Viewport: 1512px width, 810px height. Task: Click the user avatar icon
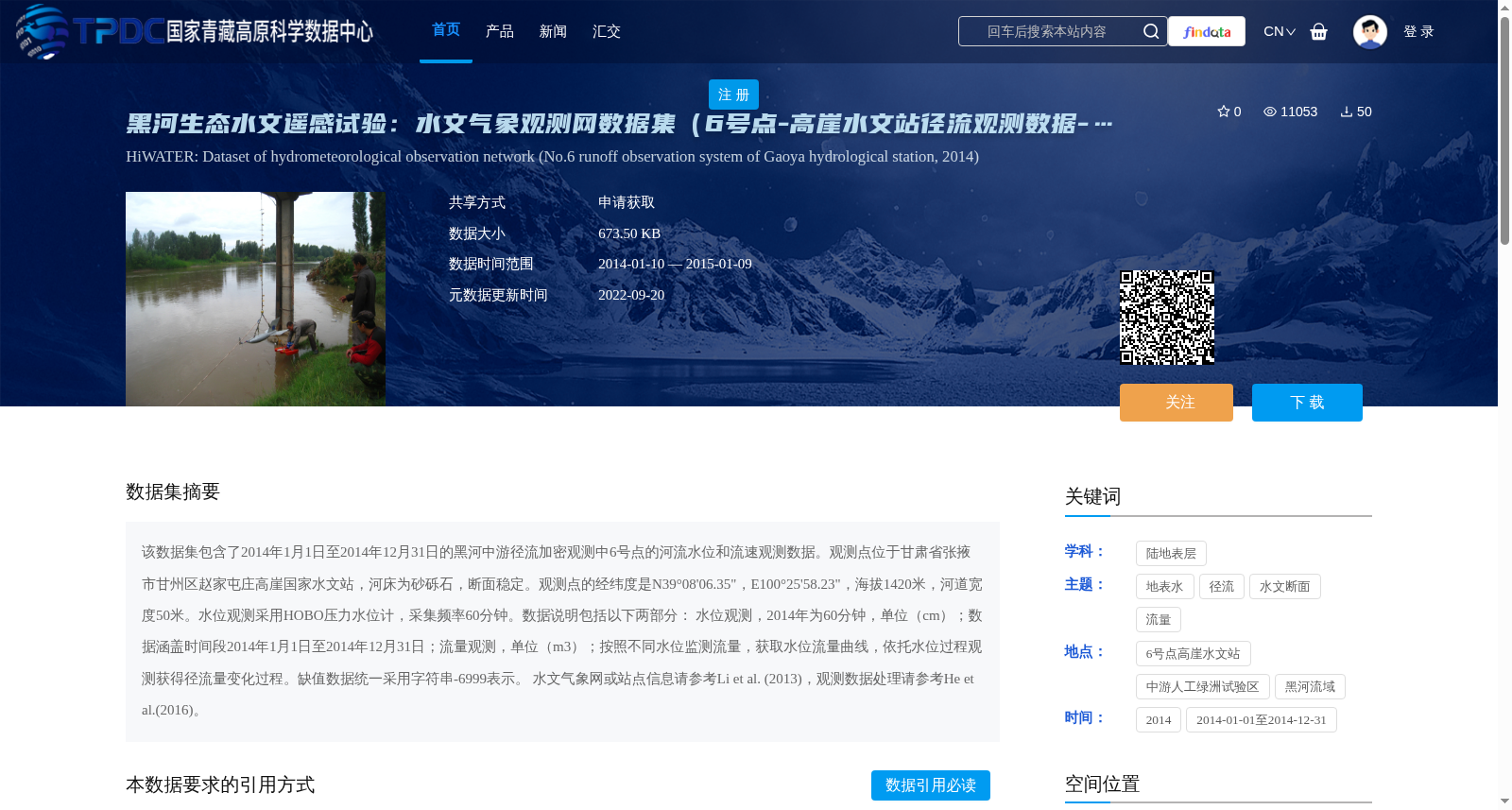click(1369, 31)
